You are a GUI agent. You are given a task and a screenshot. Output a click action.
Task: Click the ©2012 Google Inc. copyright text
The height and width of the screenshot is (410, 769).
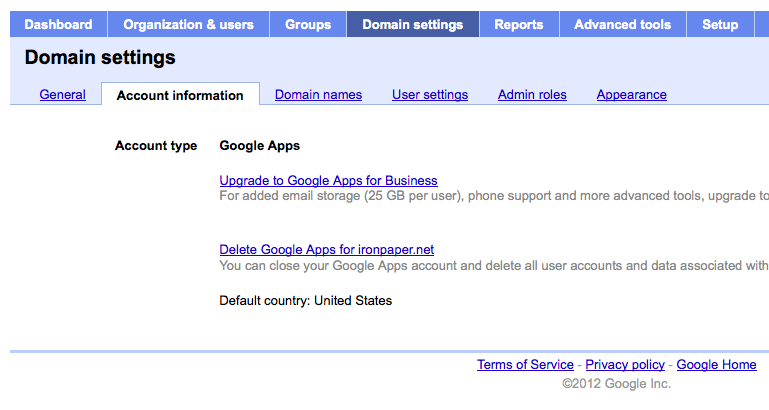616,384
